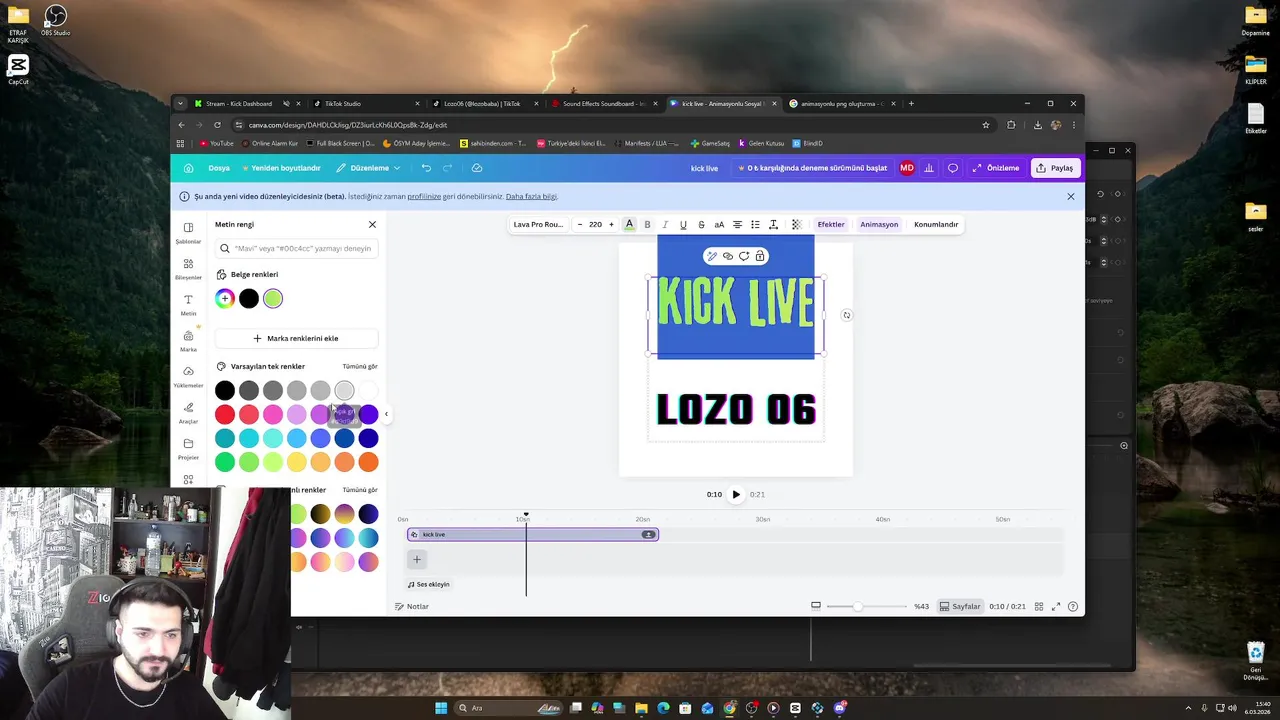Collapse the color panel with side arrow

click(x=386, y=414)
